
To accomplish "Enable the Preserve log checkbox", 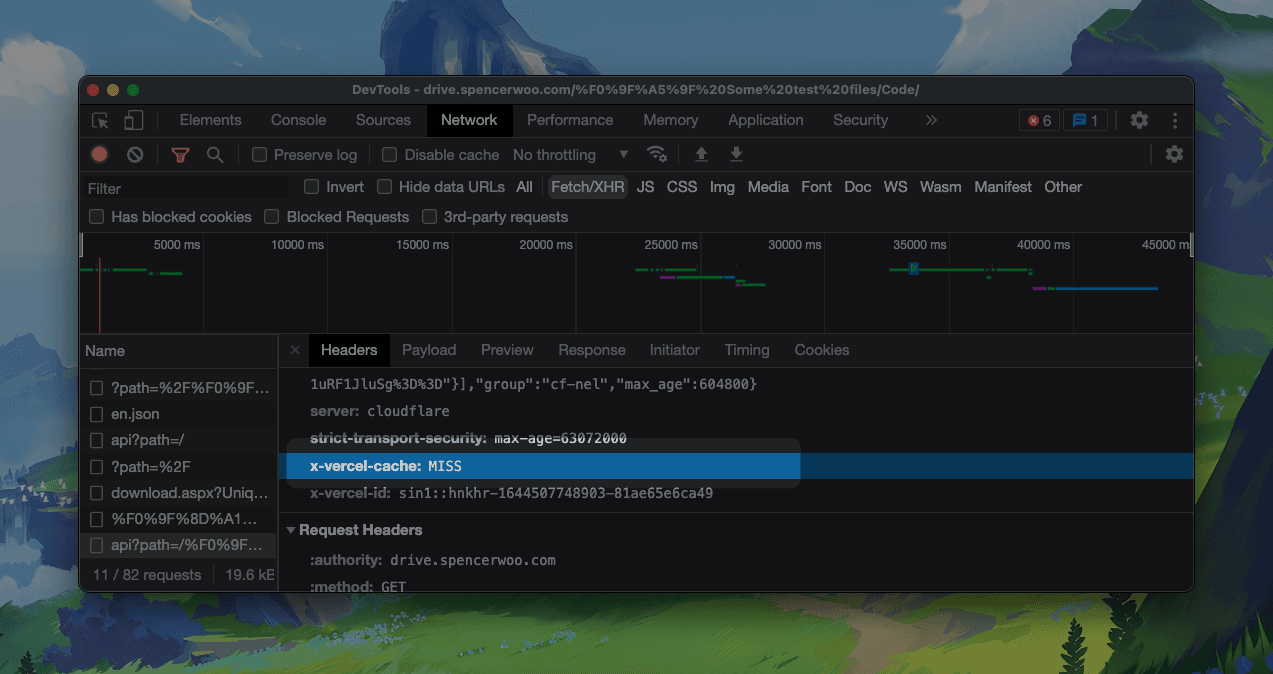I will point(260,155).
